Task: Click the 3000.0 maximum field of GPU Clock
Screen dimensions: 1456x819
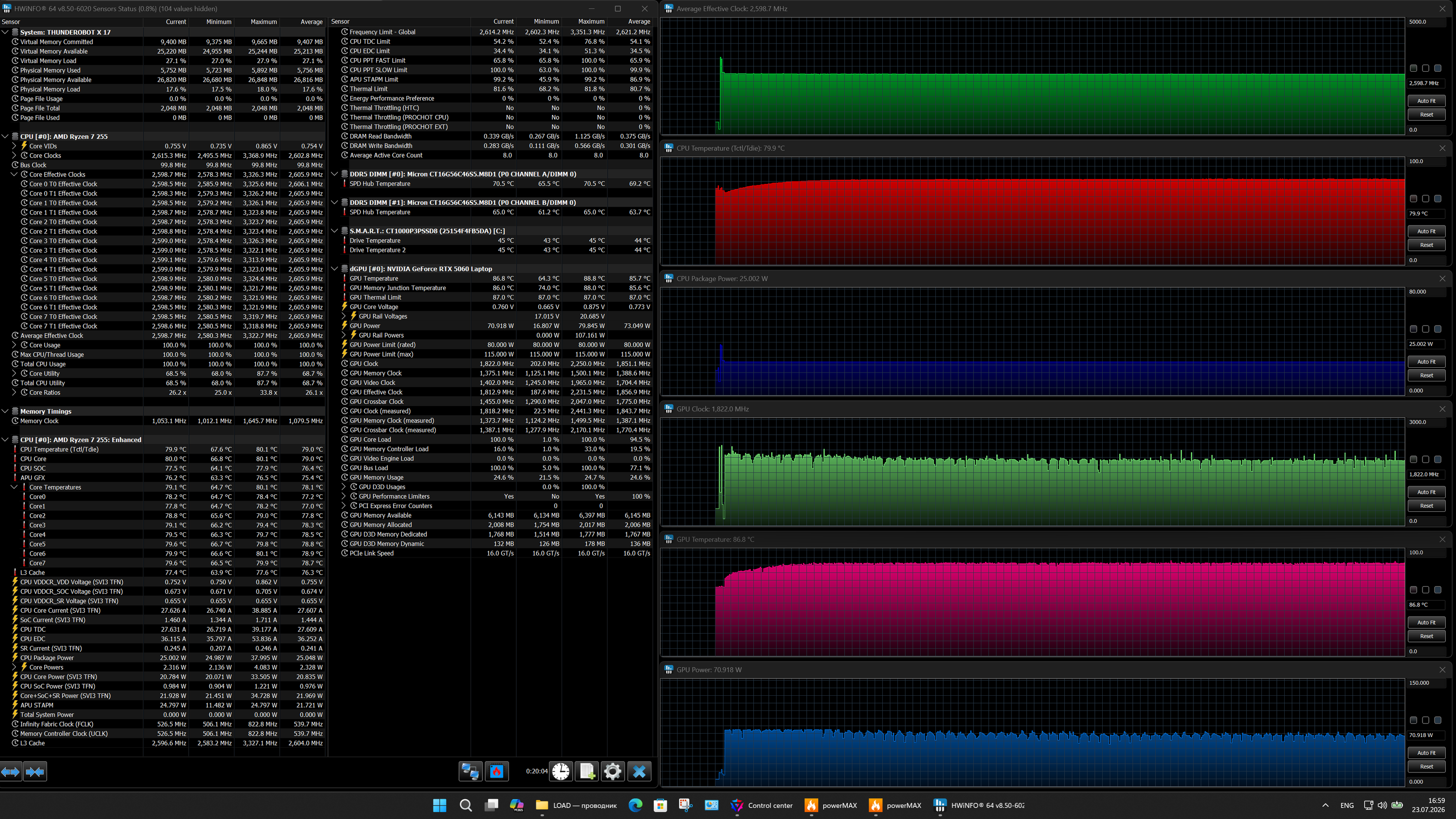Action: point(1426,422)
